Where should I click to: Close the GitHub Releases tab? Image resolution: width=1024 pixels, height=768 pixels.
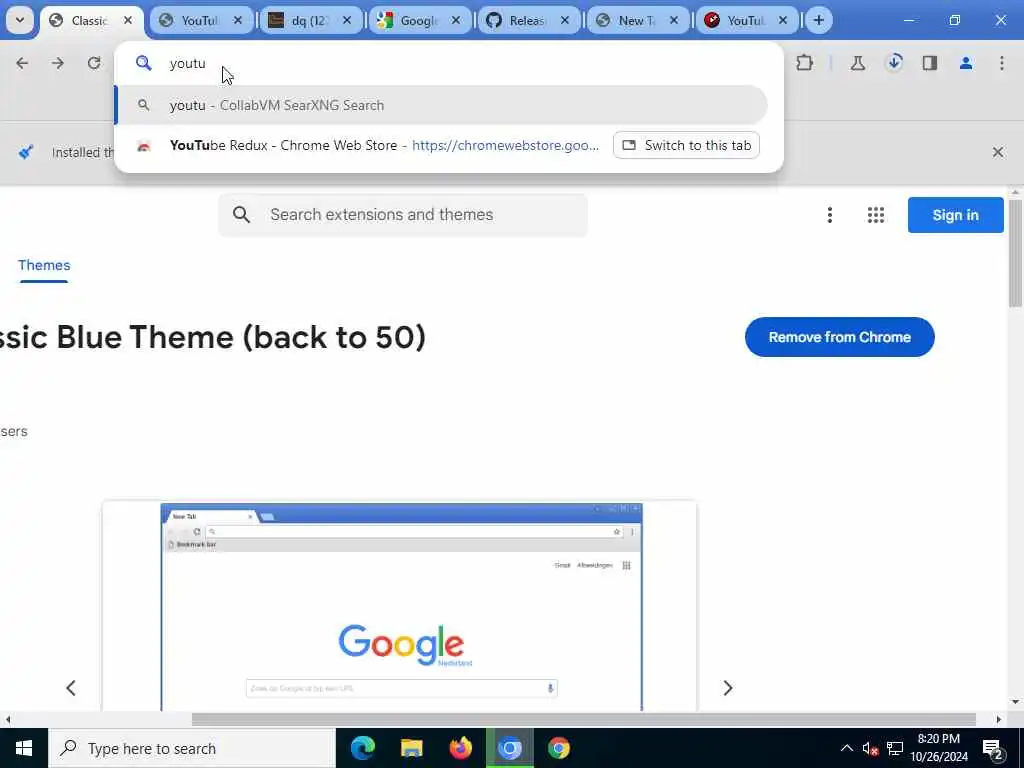click(565, 20)
